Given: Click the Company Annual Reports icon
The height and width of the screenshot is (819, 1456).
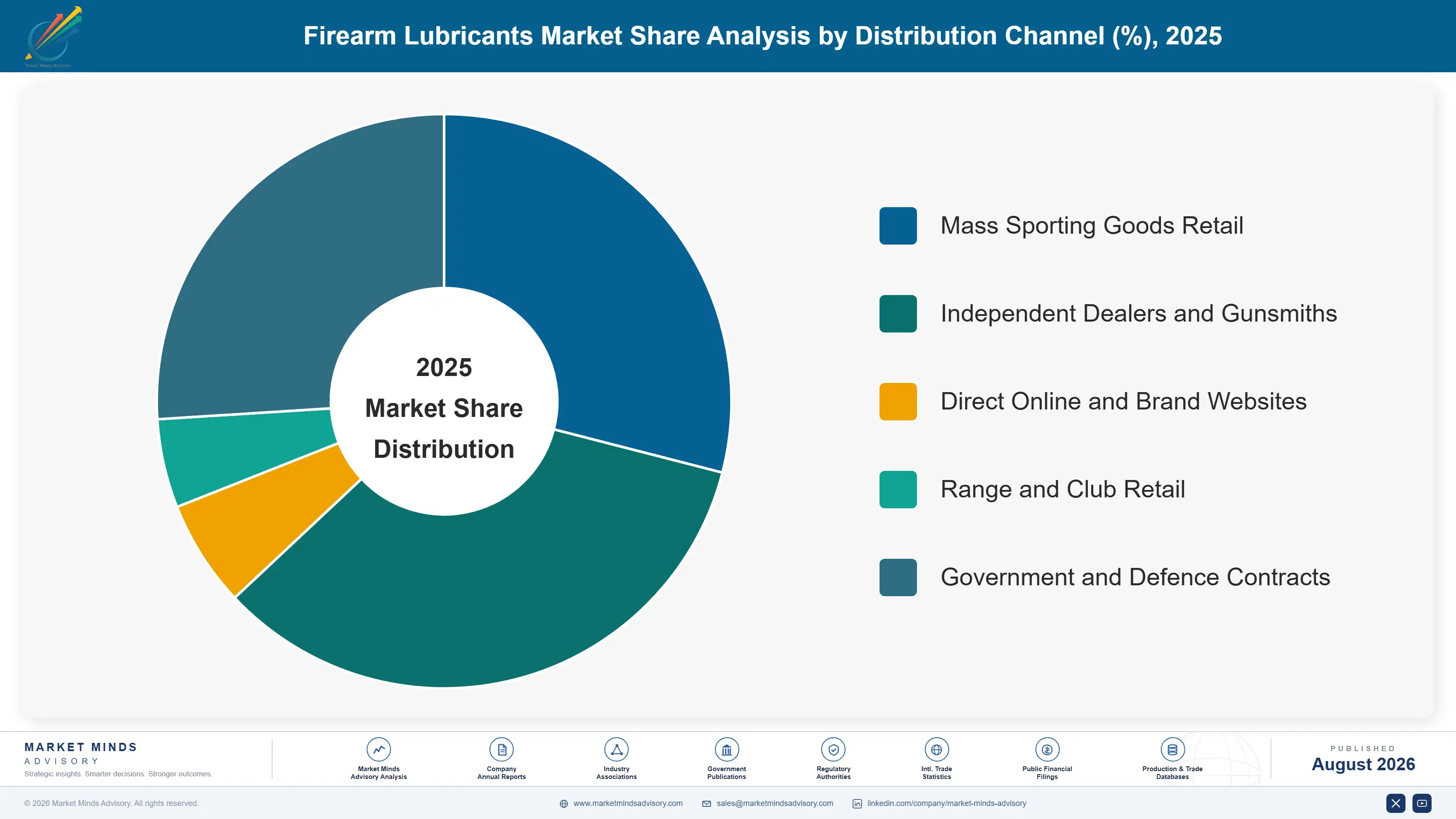Looking at the screenshot, I should [501, 749].
